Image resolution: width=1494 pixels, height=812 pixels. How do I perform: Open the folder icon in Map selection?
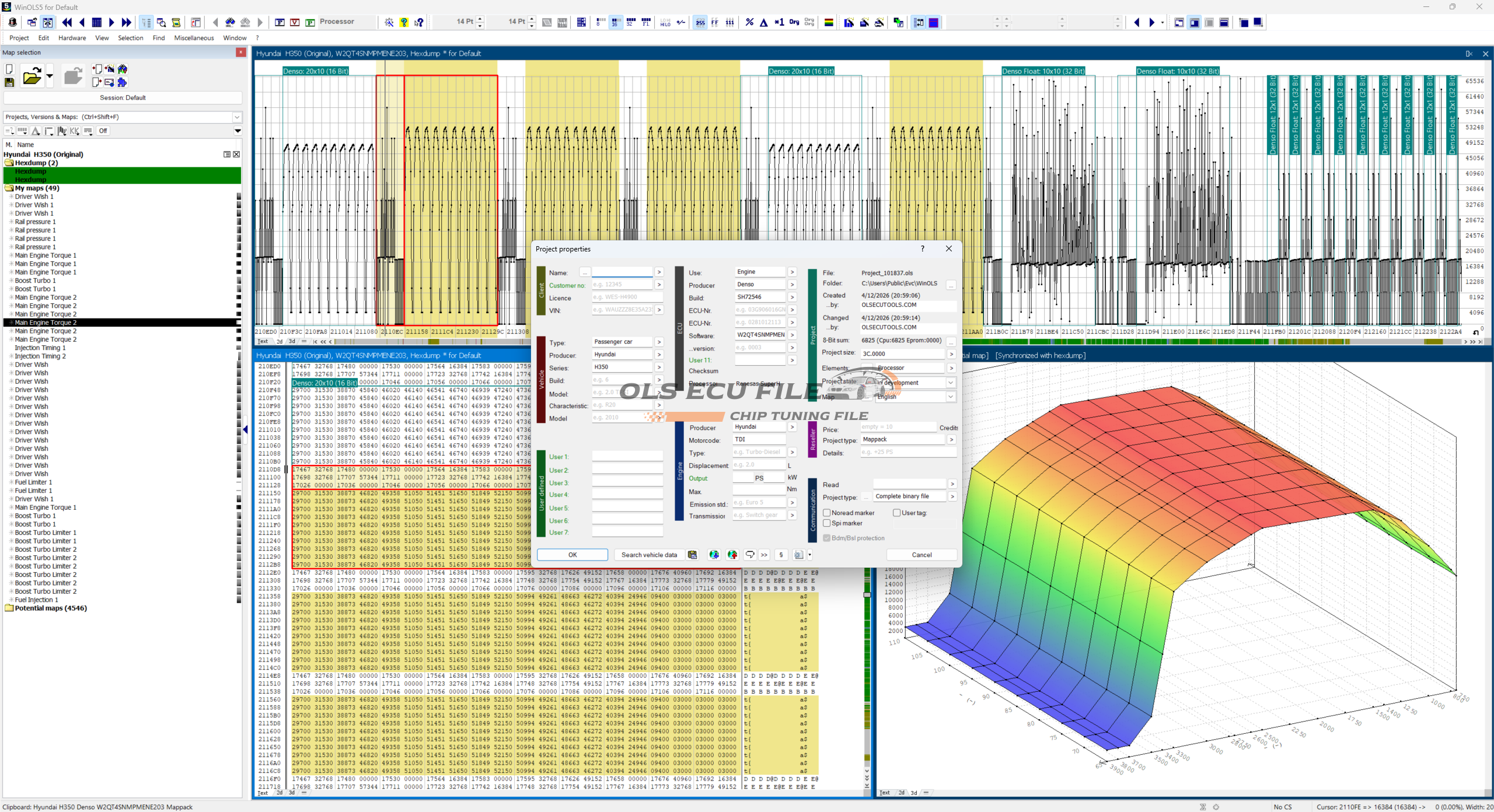pyautogui.click(x=32, y=76)
